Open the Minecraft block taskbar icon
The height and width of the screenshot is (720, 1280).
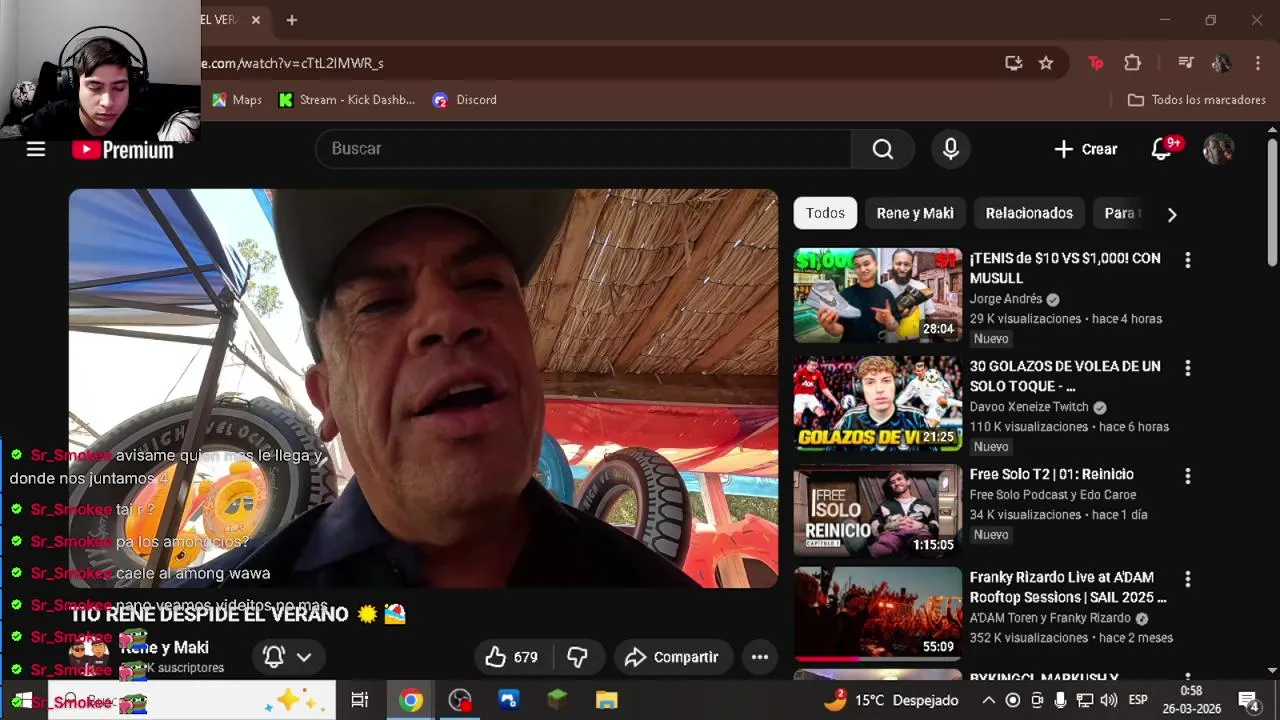click(558, 700)
